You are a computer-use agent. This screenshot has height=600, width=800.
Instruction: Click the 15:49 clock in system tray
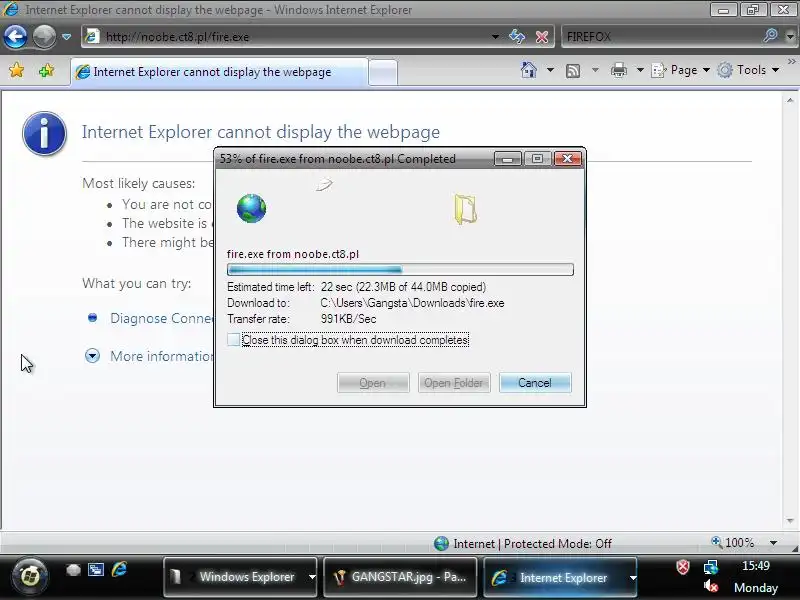(x=756, y=566)
